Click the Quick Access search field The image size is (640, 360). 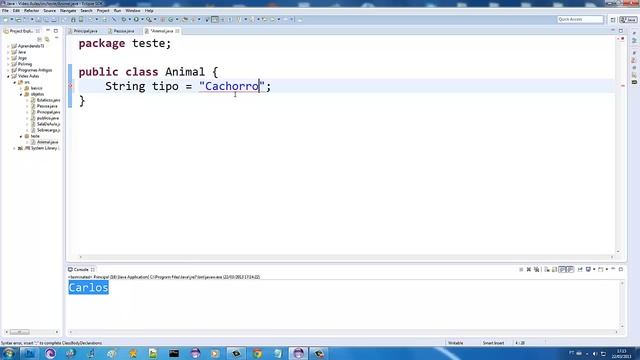tap(580, 19)
